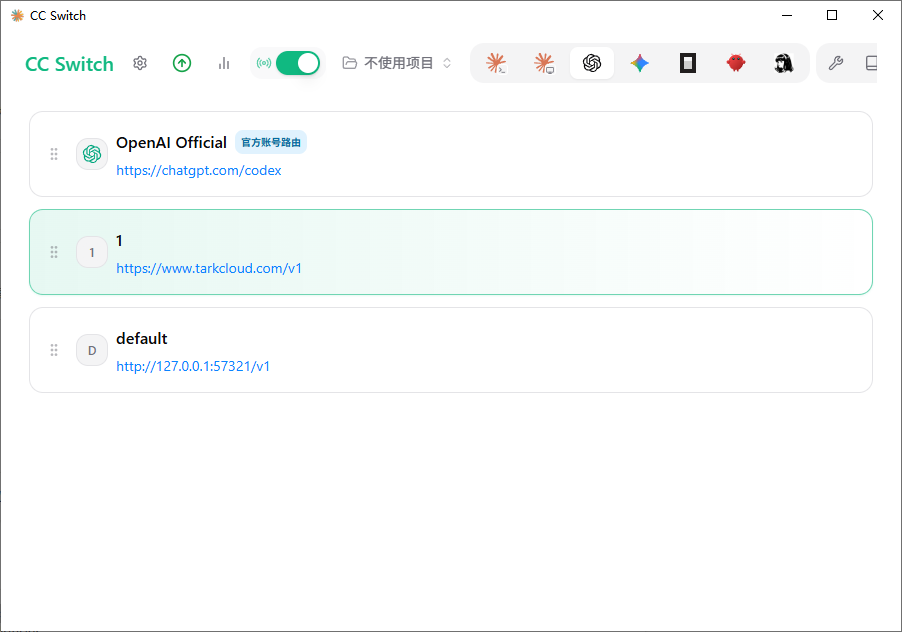
Task: Select the OpenAI Official provider name
Action: click(x=171, y=143)
